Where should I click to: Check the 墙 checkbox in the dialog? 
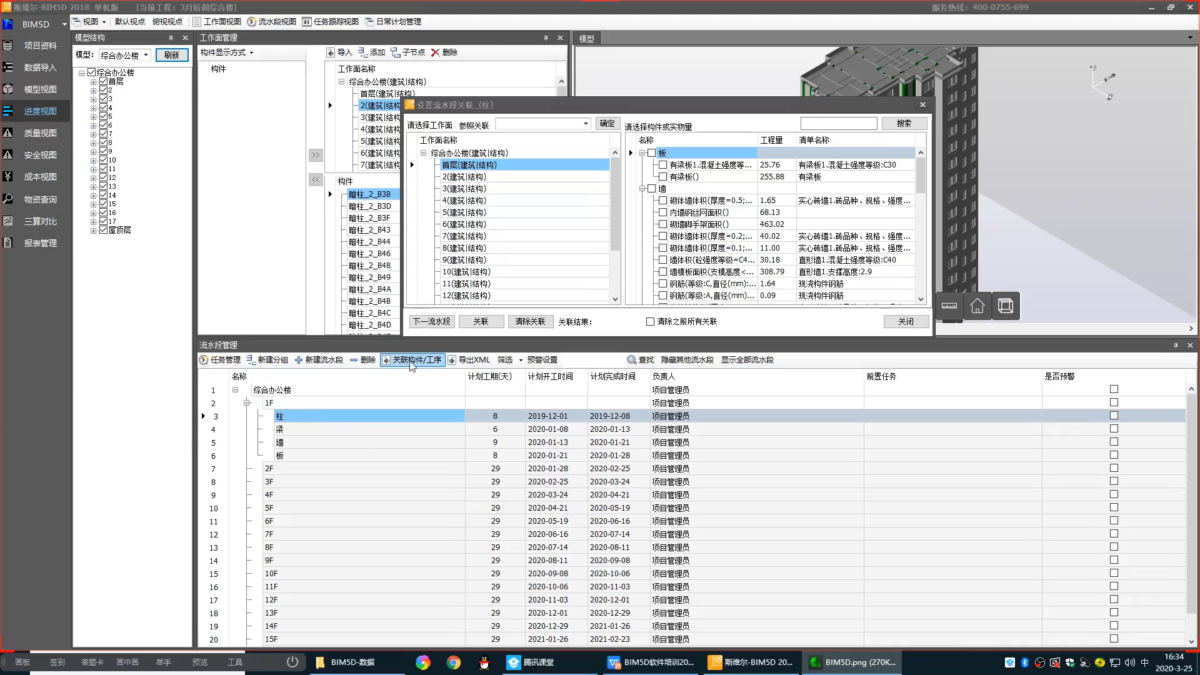[x=651, y=188]
